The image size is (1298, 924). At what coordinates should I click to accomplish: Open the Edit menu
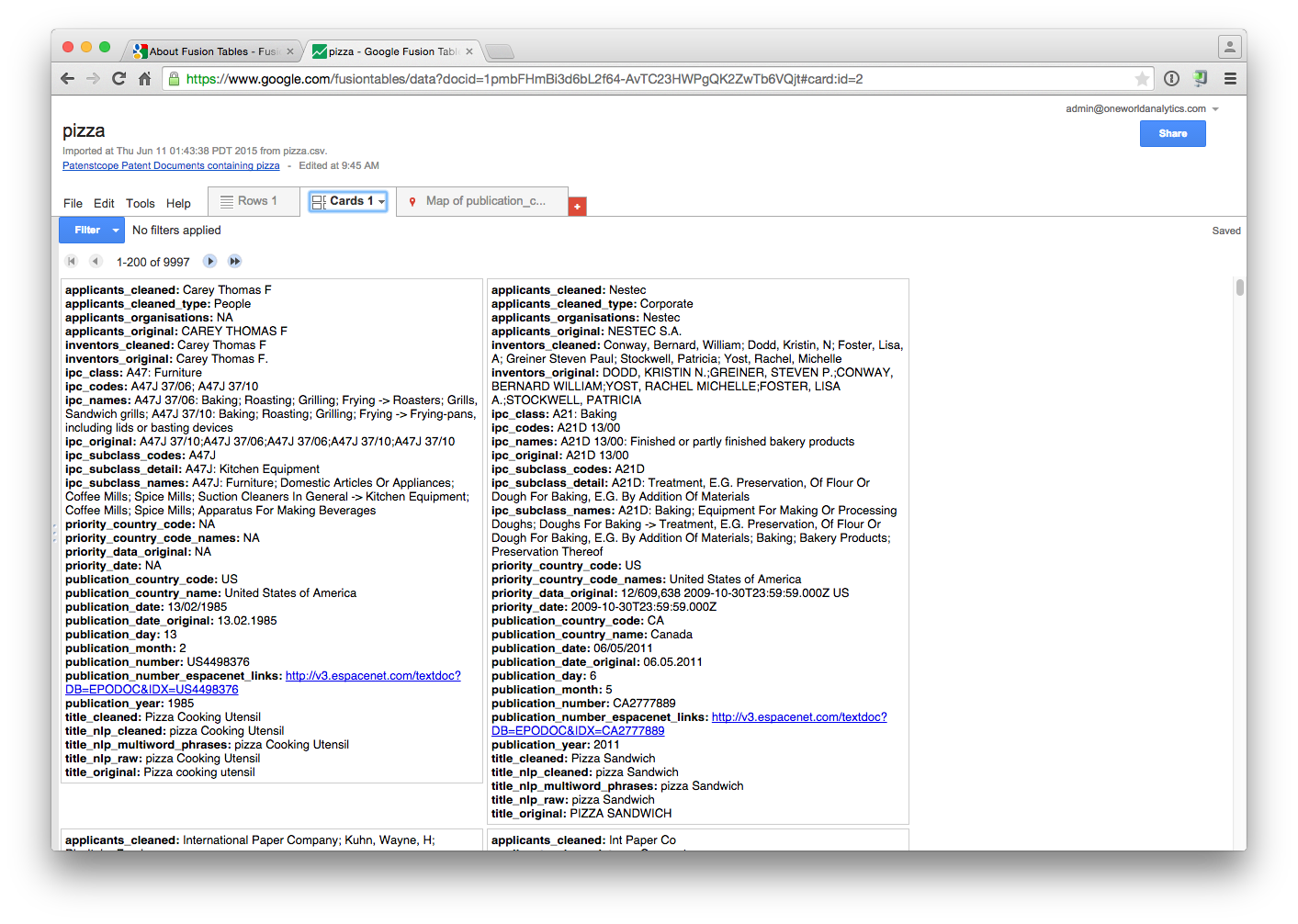(x=104, y=204)
